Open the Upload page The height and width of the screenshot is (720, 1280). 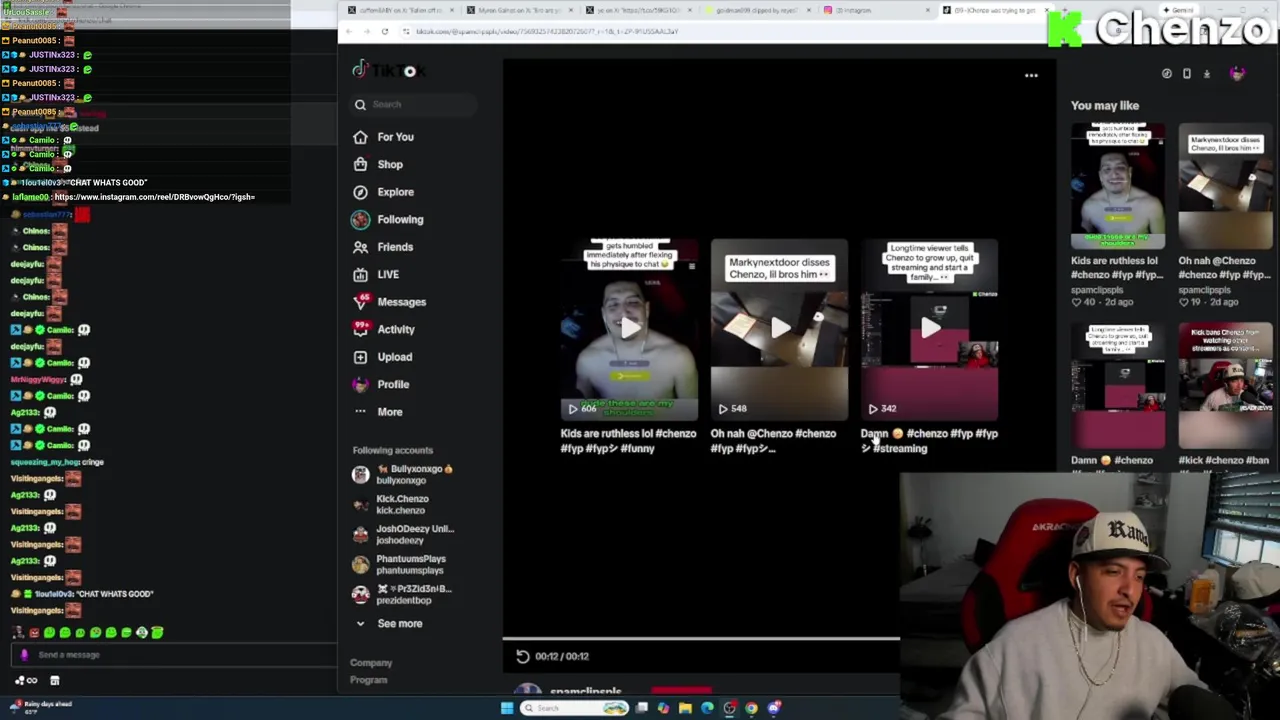(x=383, y=357)
